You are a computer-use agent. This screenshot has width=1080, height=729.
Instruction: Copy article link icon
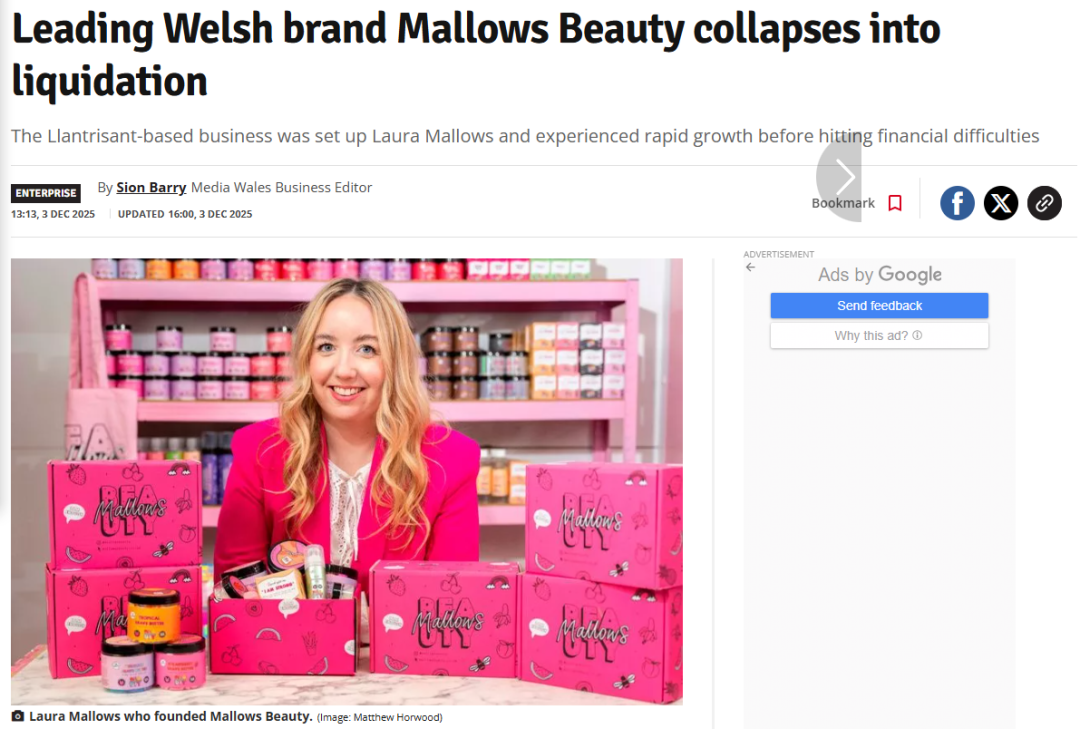point(1044,203)
